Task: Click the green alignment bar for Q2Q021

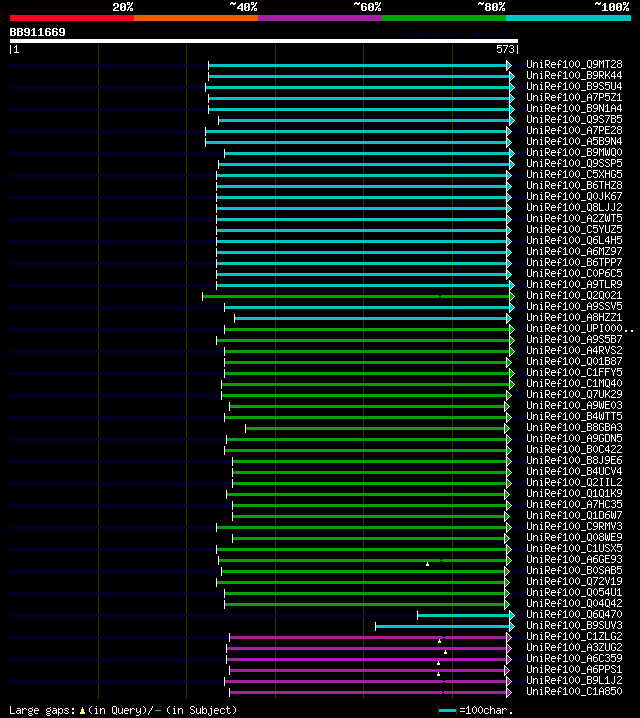Action: (356, 297)
